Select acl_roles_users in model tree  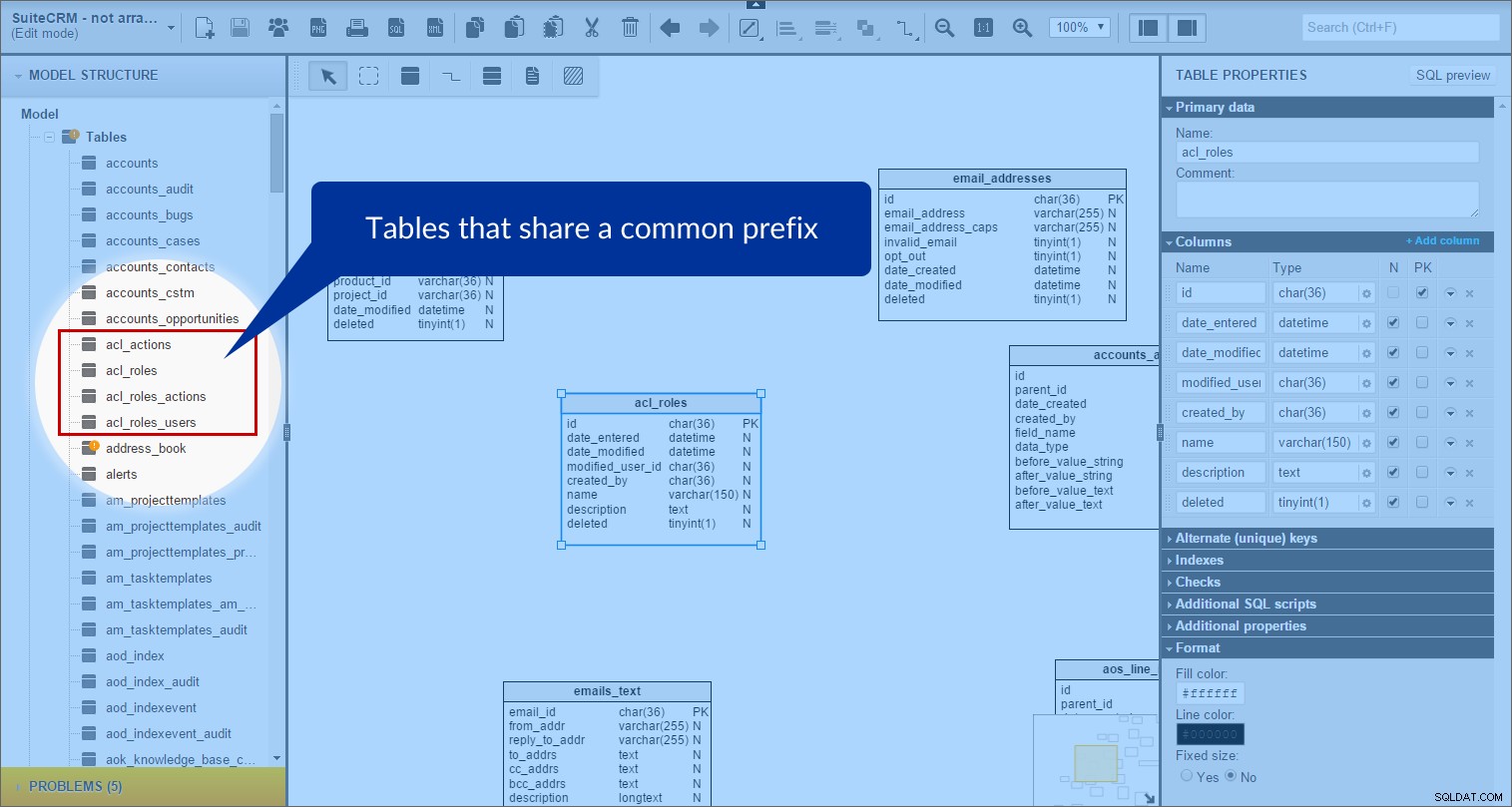(151, 423)
